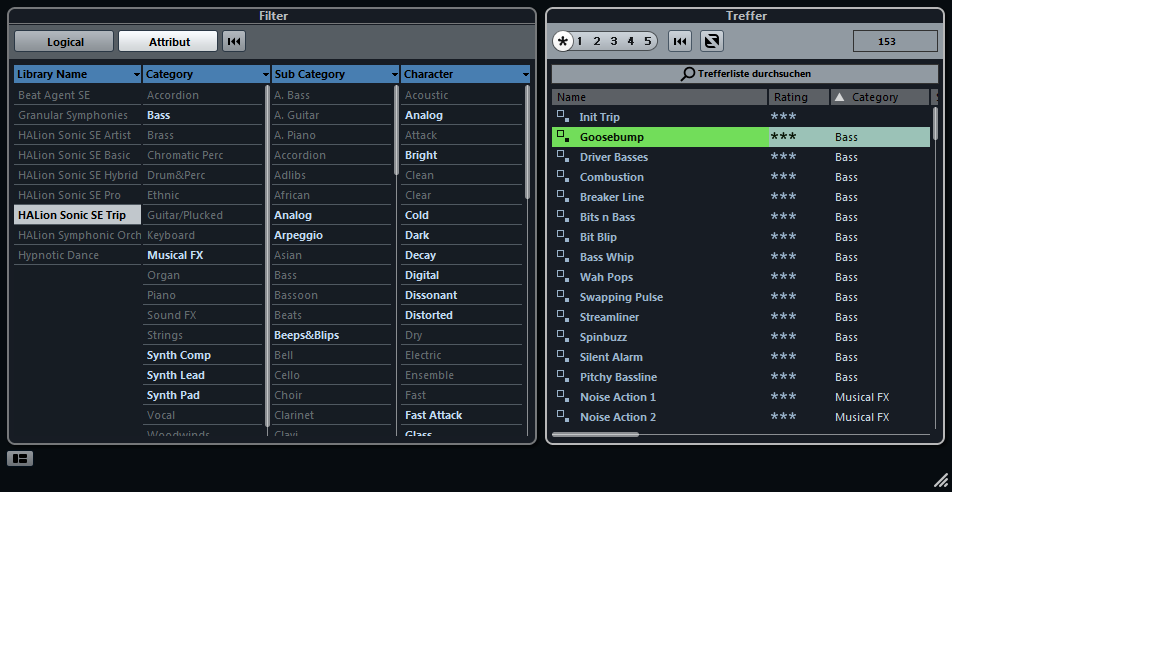Image resolution: width=1152 pixels, height=648 pixels.
Task: Switch to the Attribut filter tab
Action: [x=168, y=42]
